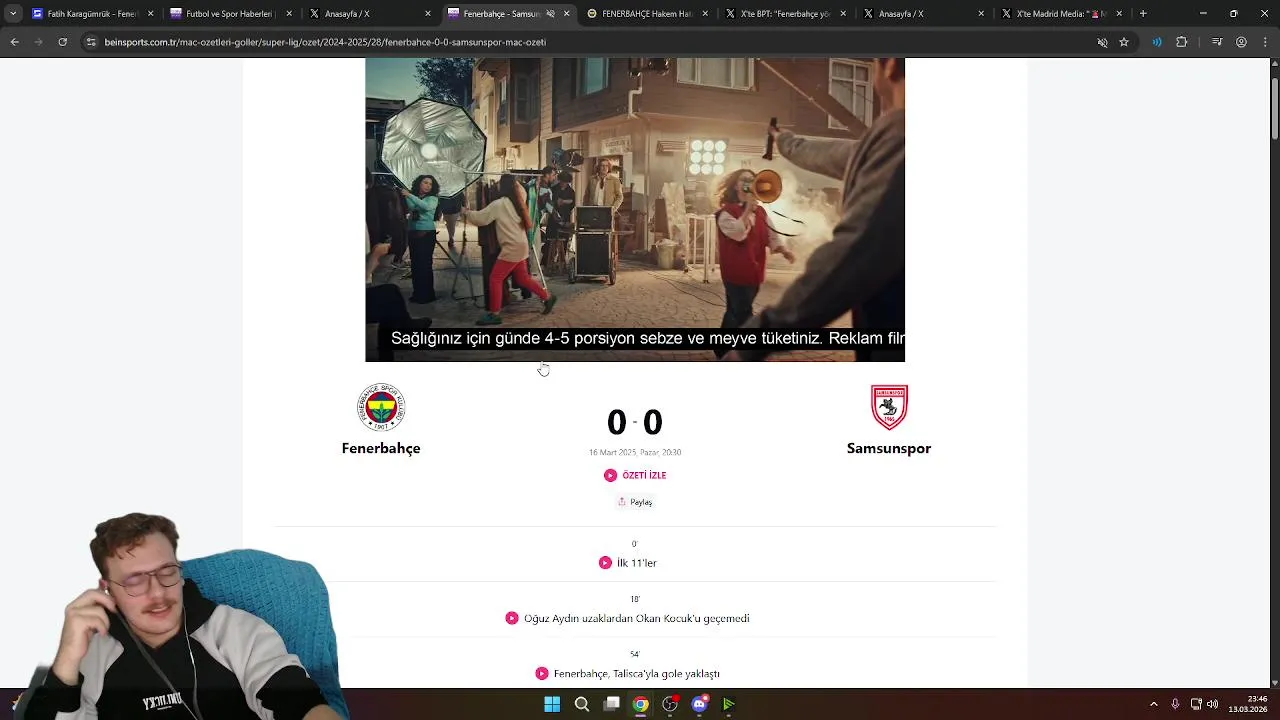This screenshot has height=720, width=1280.
Task: Open Discord from the taskbar
Action: [x=699, y=704]
